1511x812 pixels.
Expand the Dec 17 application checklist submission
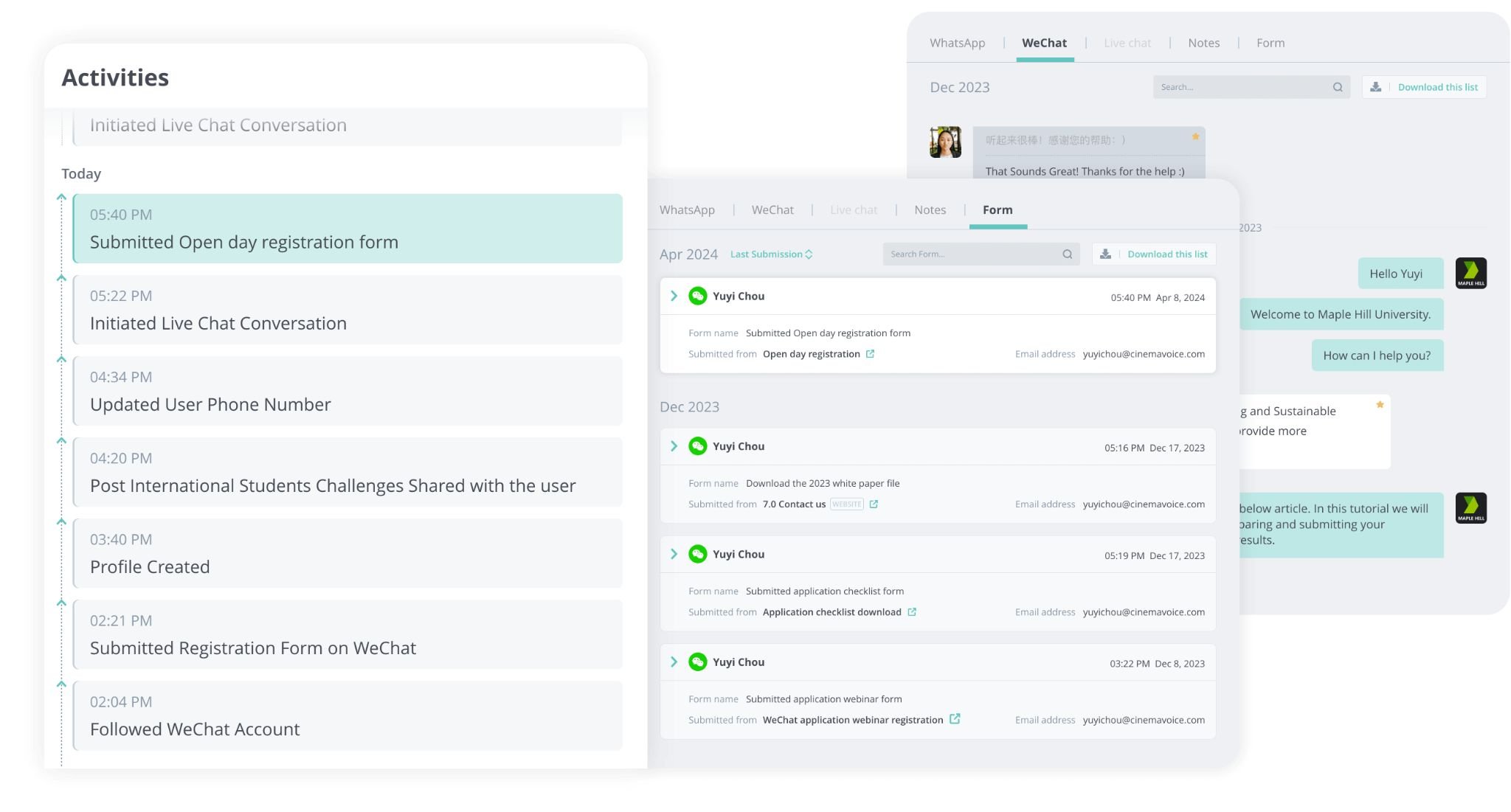(x=674, y=554)
